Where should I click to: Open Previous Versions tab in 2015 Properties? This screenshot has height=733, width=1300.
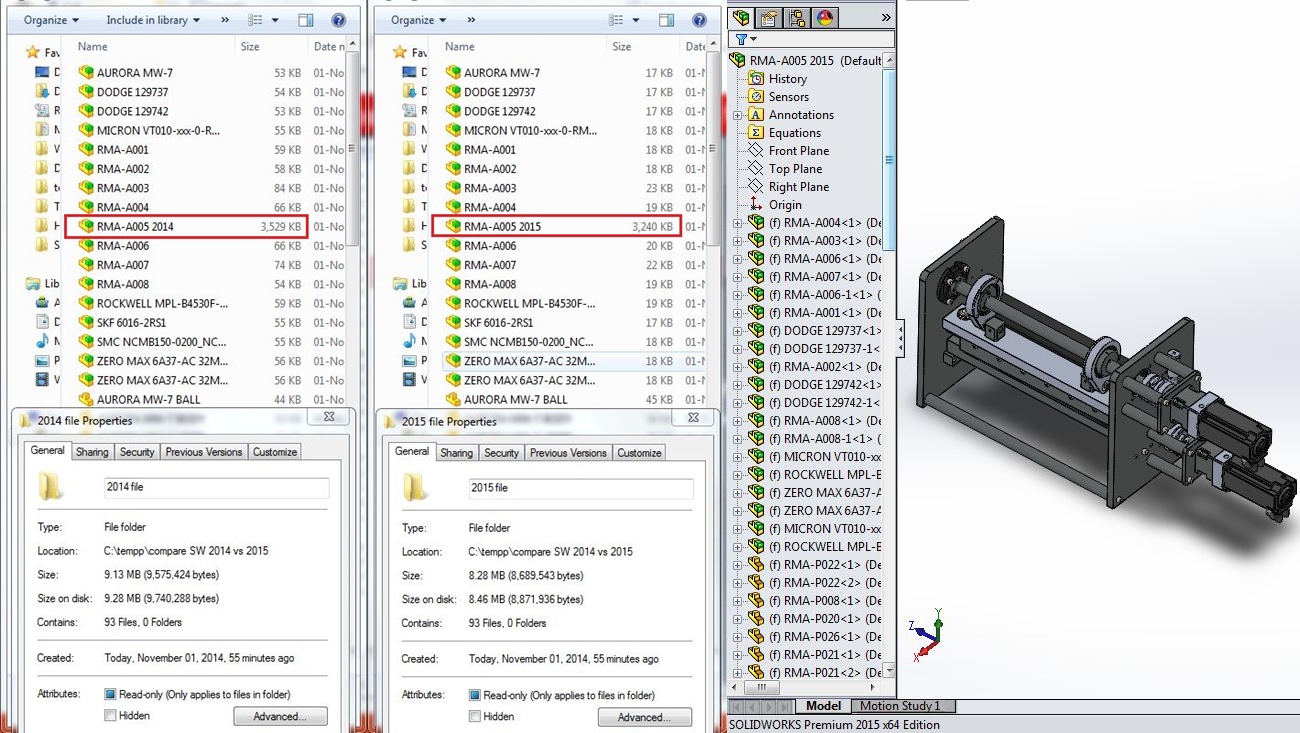[x=568, y=453]
